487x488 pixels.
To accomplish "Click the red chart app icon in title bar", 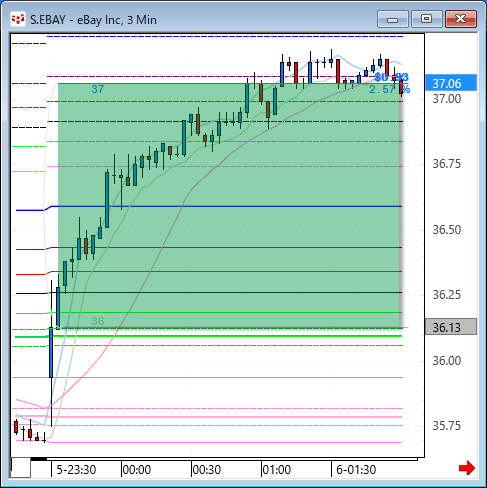I will pyautogui.click(x=18, y=19).
